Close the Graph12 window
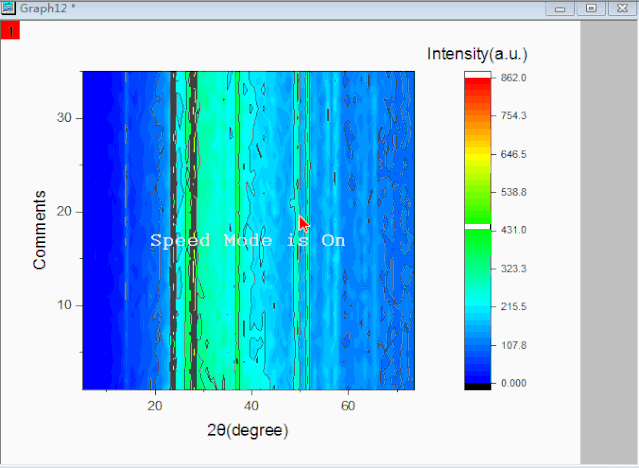Image resolution: width=639 pixels, height=468 pixels. (x=621, y=8)
